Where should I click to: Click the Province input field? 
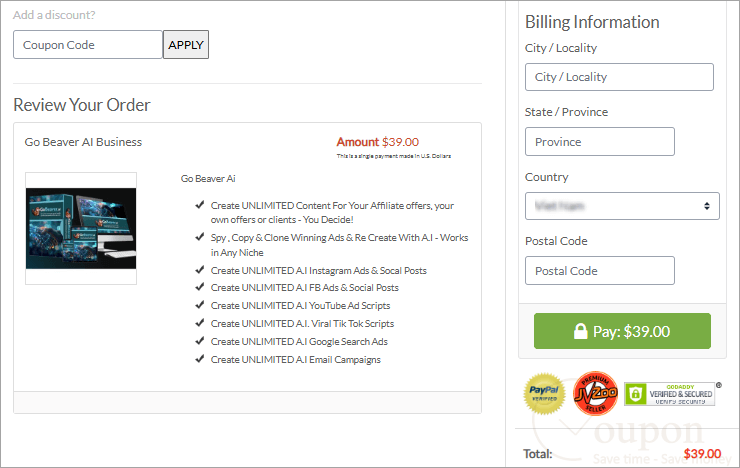(x=600, y=142)
